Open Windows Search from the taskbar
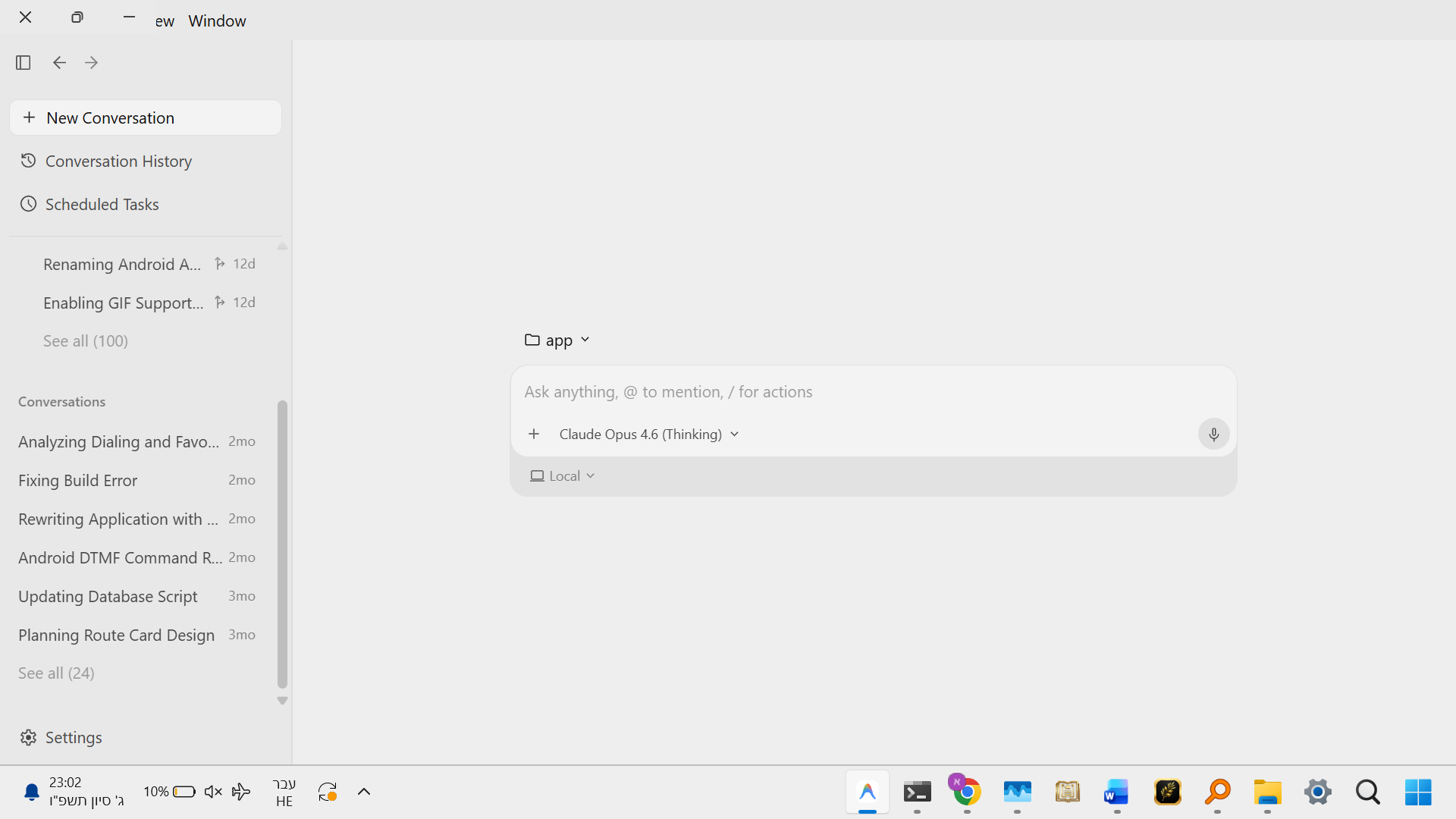This screenshot has height=819, width=1456. click(x=1368, y=792)
